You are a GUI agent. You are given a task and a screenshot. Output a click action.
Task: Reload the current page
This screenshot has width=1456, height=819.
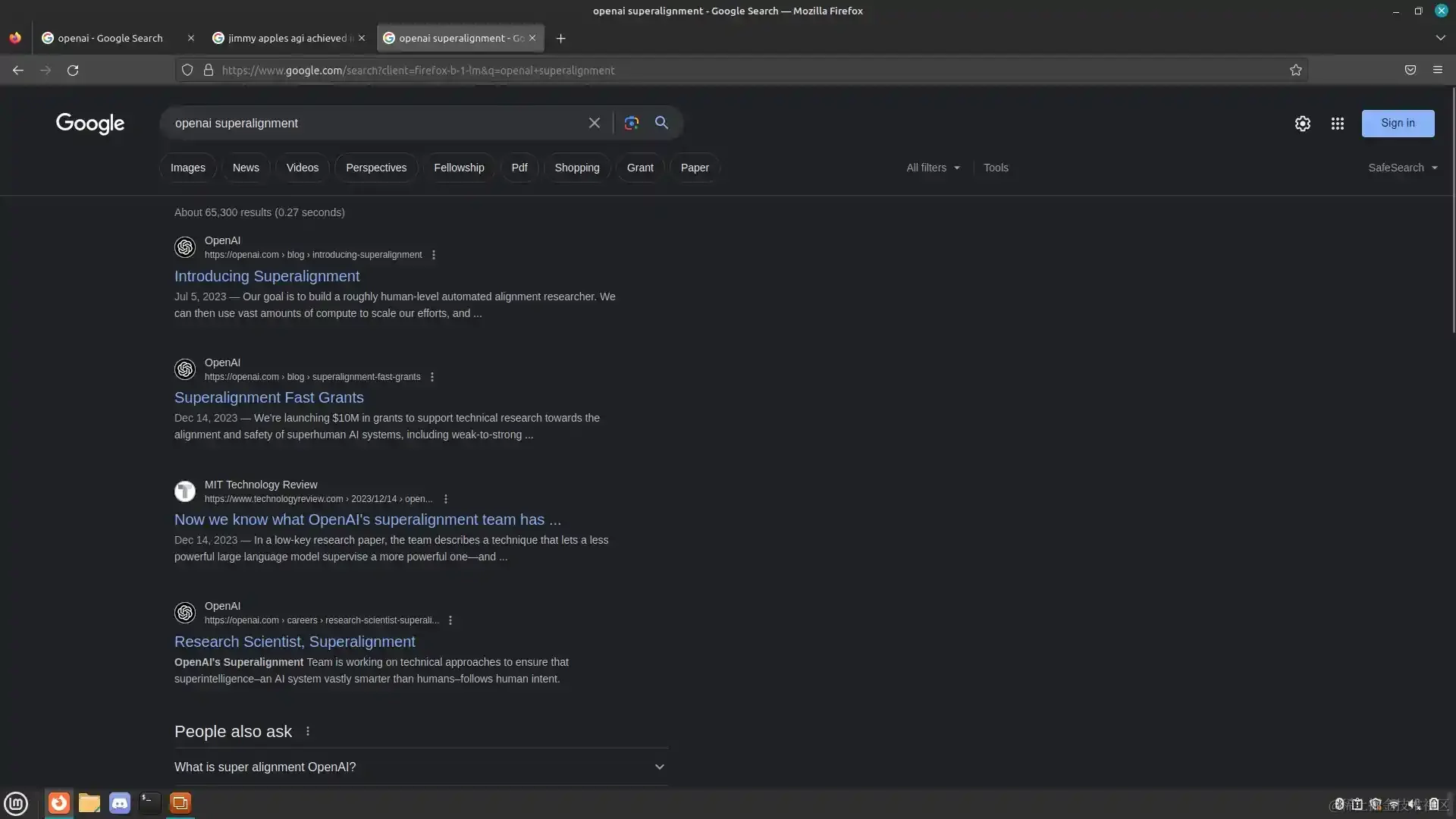[x=73, y=70]
